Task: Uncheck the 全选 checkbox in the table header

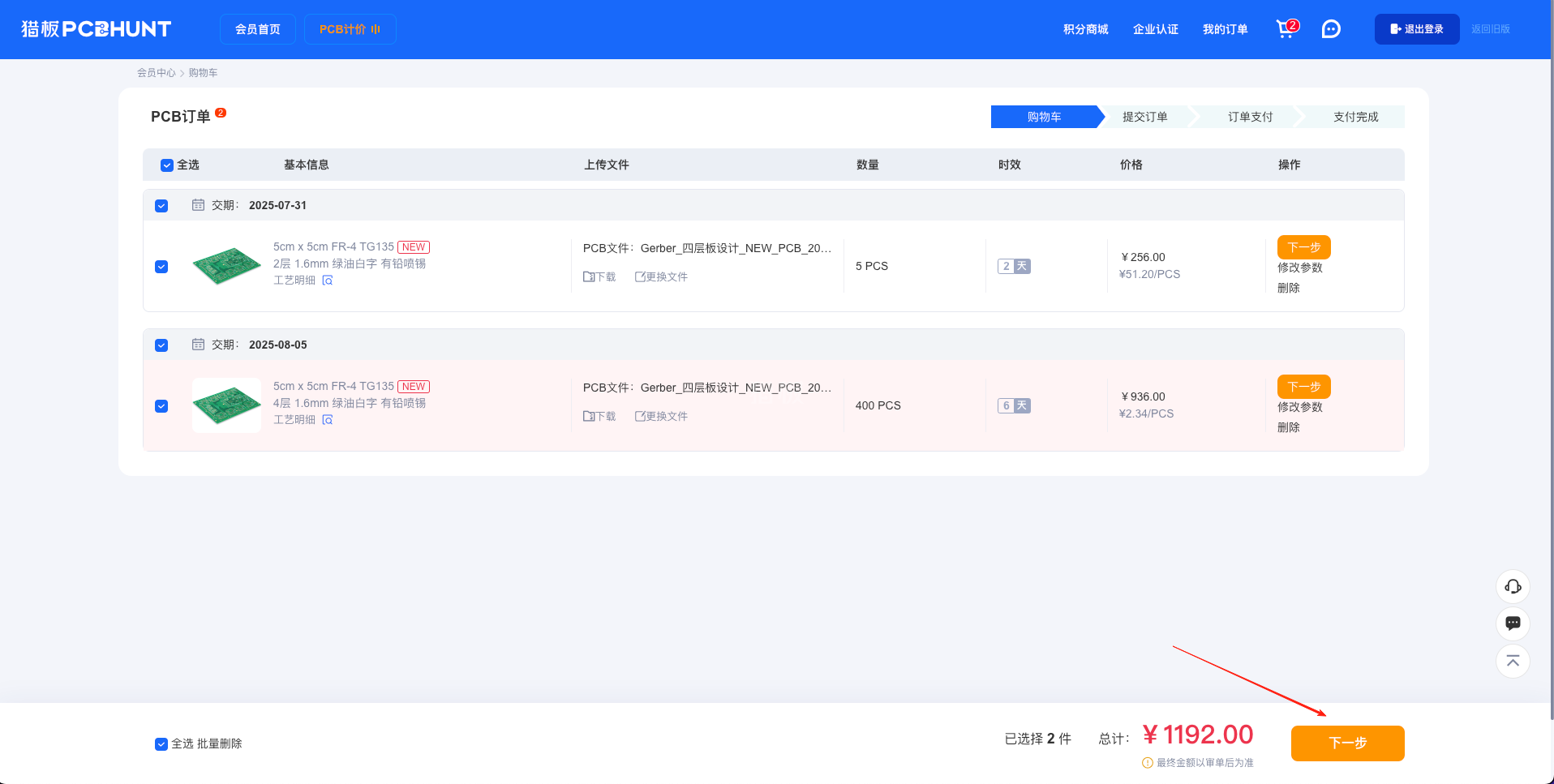Action: [166, 165]
